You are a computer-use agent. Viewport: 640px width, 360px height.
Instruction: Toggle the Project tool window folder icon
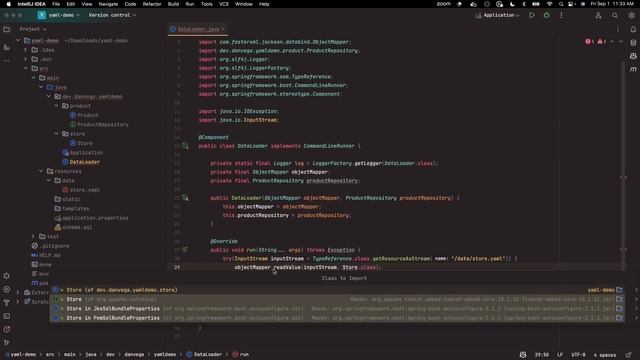coord(7,29)
